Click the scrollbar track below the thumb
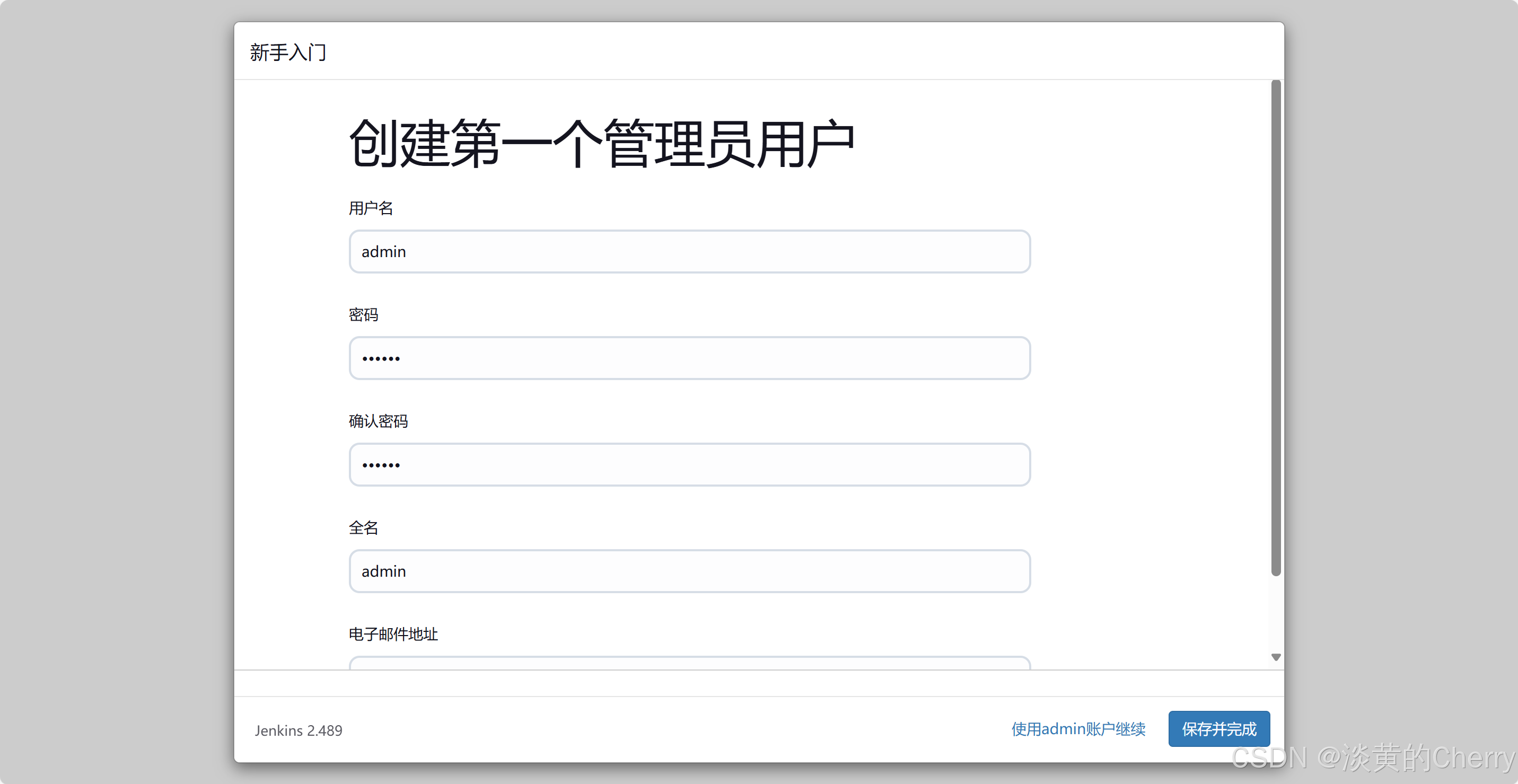 [1276, 613]
